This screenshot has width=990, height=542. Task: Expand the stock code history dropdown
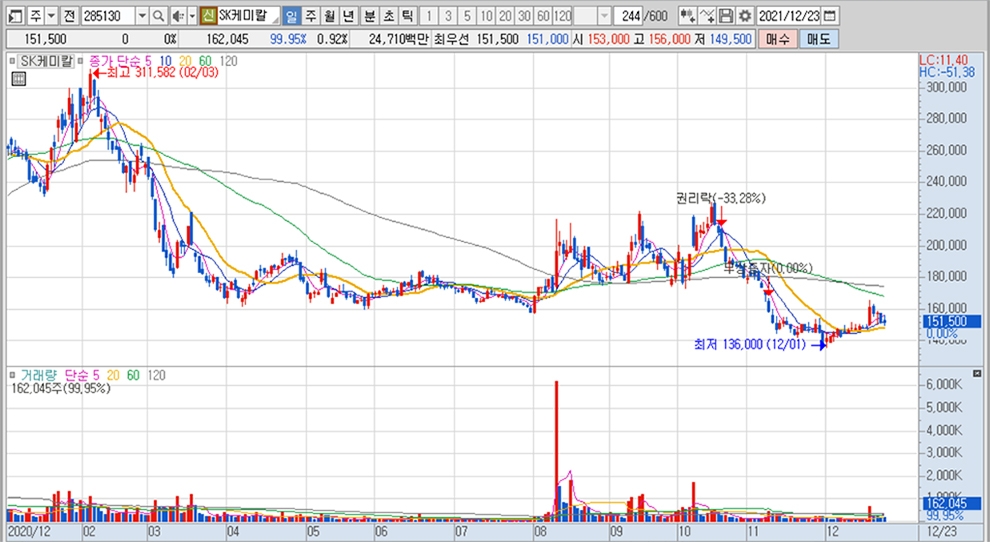[143, 16]
